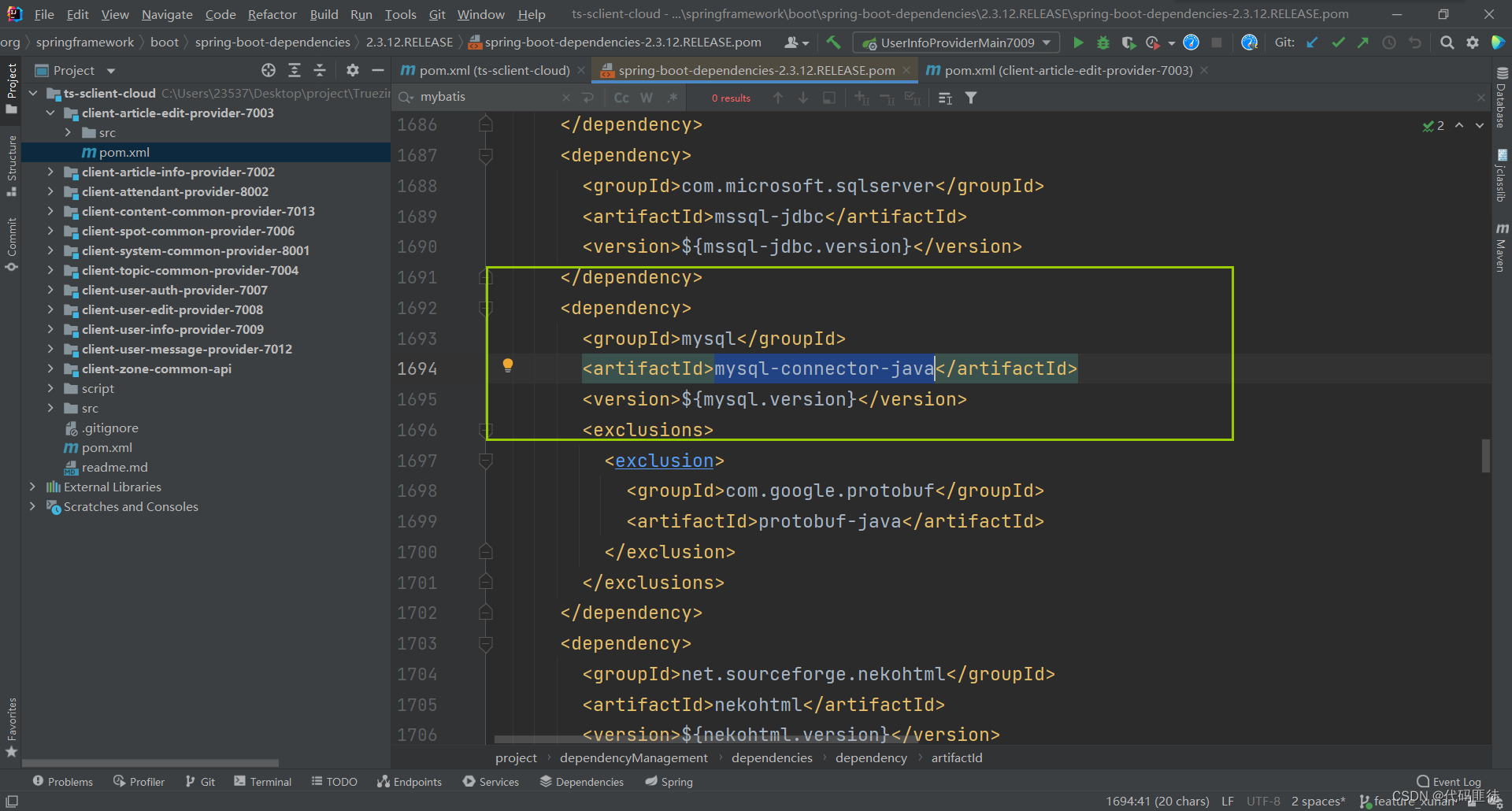Click the exclusion tag link on line 1697
Image resolution: width=1512 pixels, height=811 pixels.
(664, 461)
